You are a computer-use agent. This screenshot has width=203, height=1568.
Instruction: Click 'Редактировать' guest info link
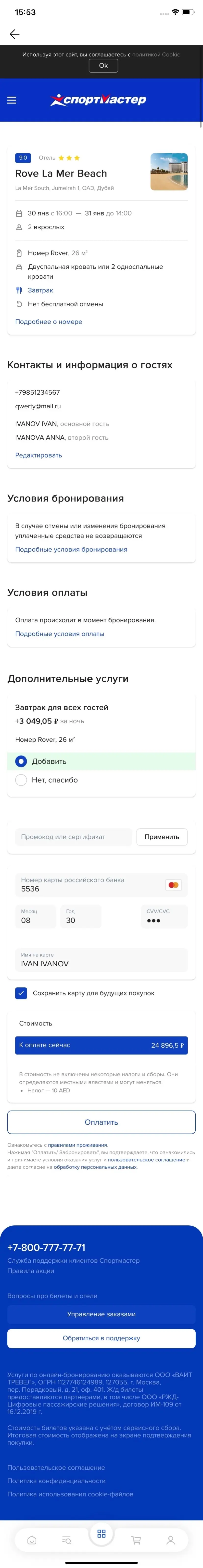pos(38,455)
